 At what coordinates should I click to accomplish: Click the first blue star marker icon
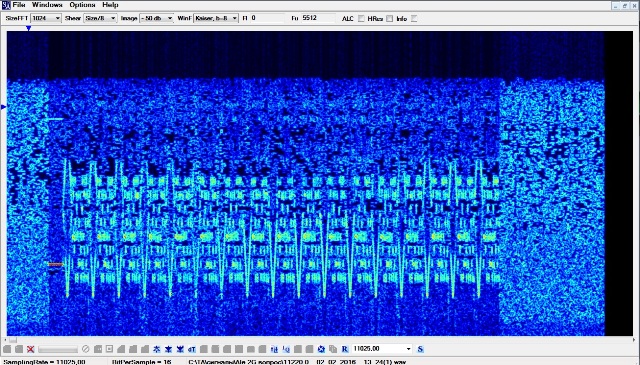pos(156,349)
